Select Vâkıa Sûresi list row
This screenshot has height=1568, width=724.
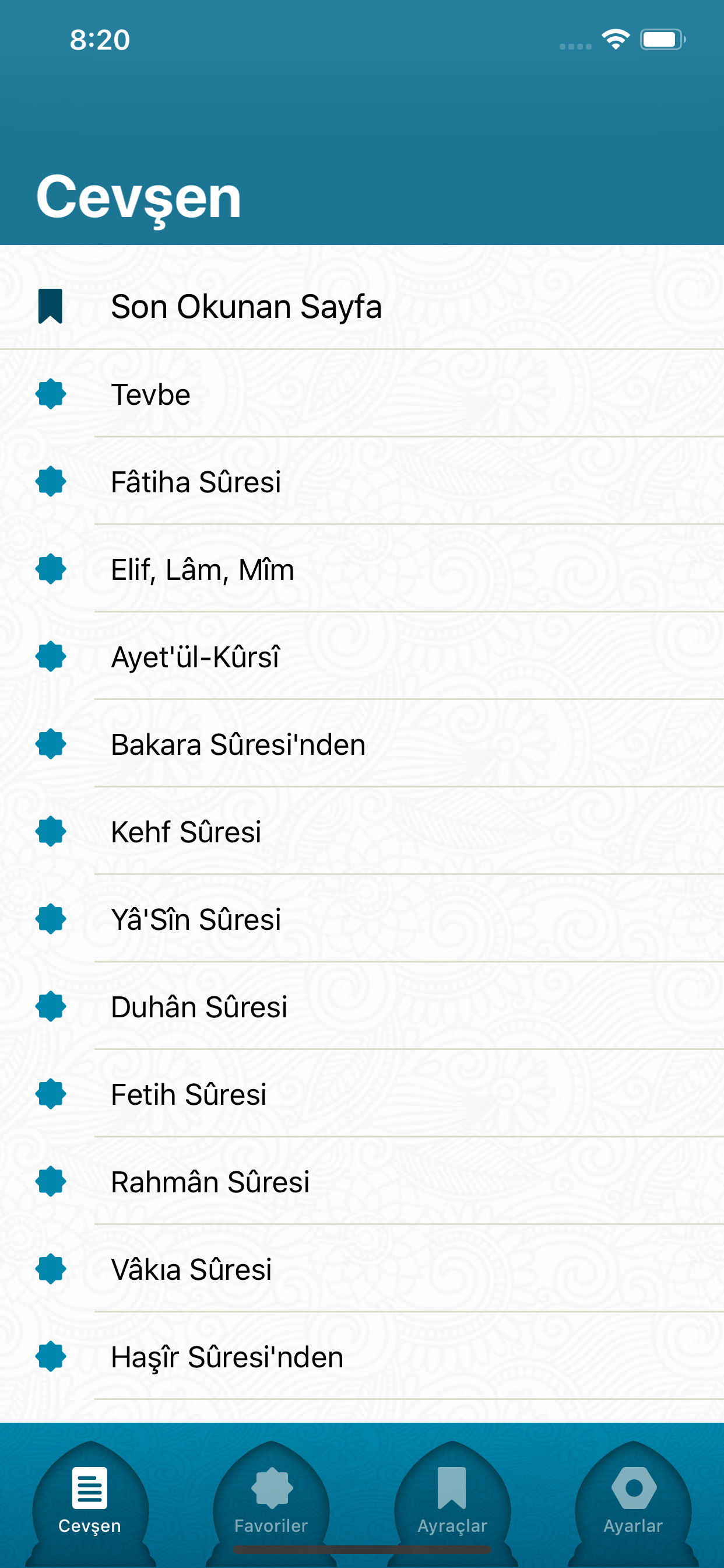[x=362, y=1269]
